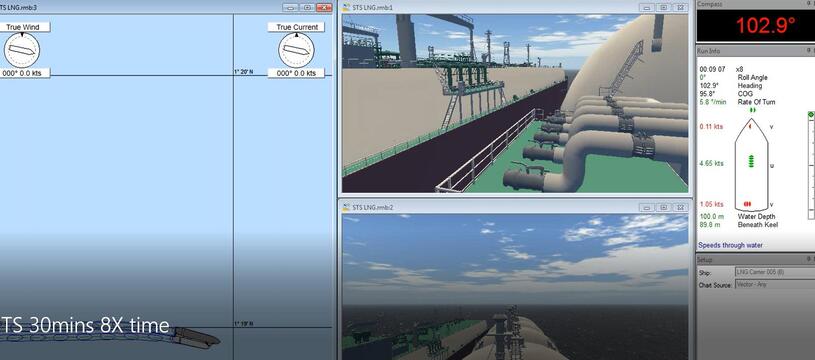Click the bow speed '0.11 kts'
Screen dimensions: 815x360
(x=711, y=127)
